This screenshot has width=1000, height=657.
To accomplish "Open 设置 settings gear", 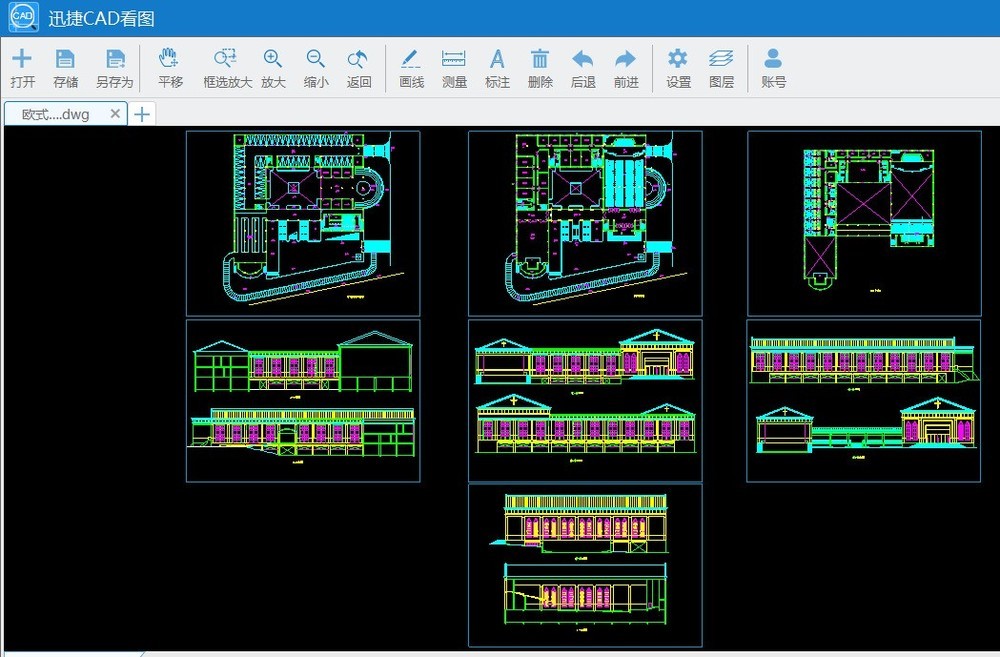I will pyautogui.click(x=678, y=68).
